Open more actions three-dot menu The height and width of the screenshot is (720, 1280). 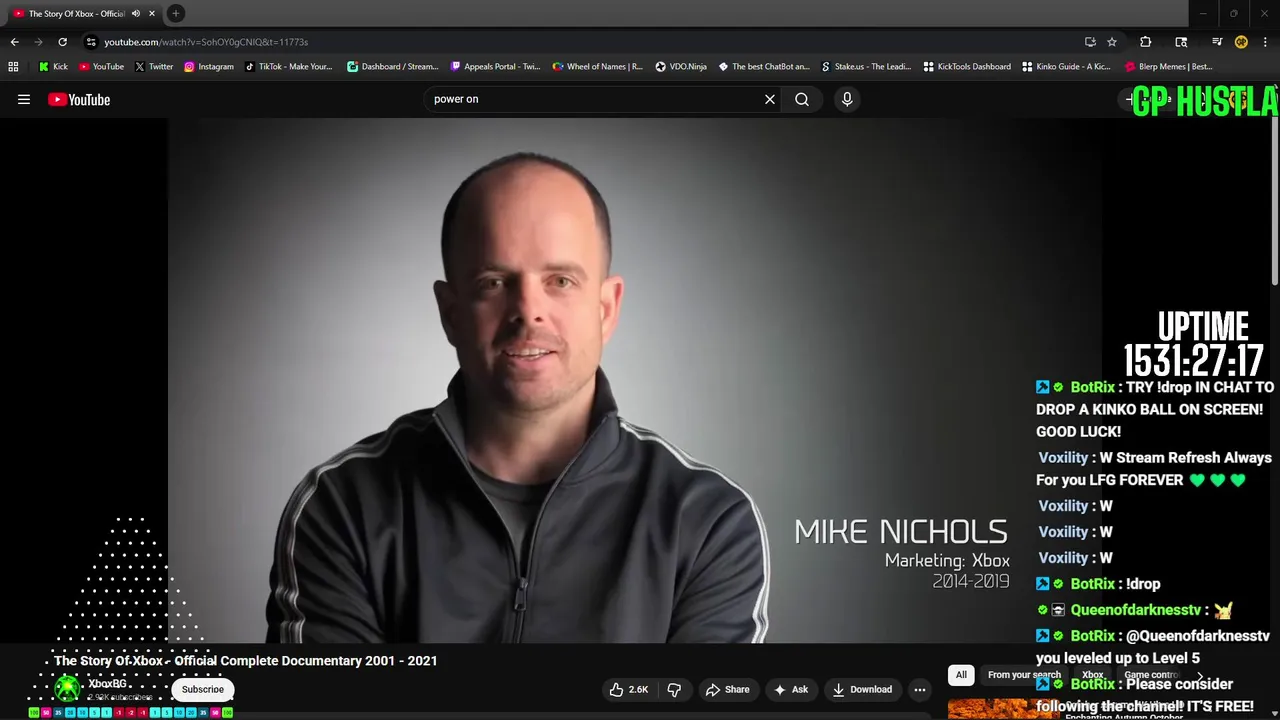pos(920,689)
